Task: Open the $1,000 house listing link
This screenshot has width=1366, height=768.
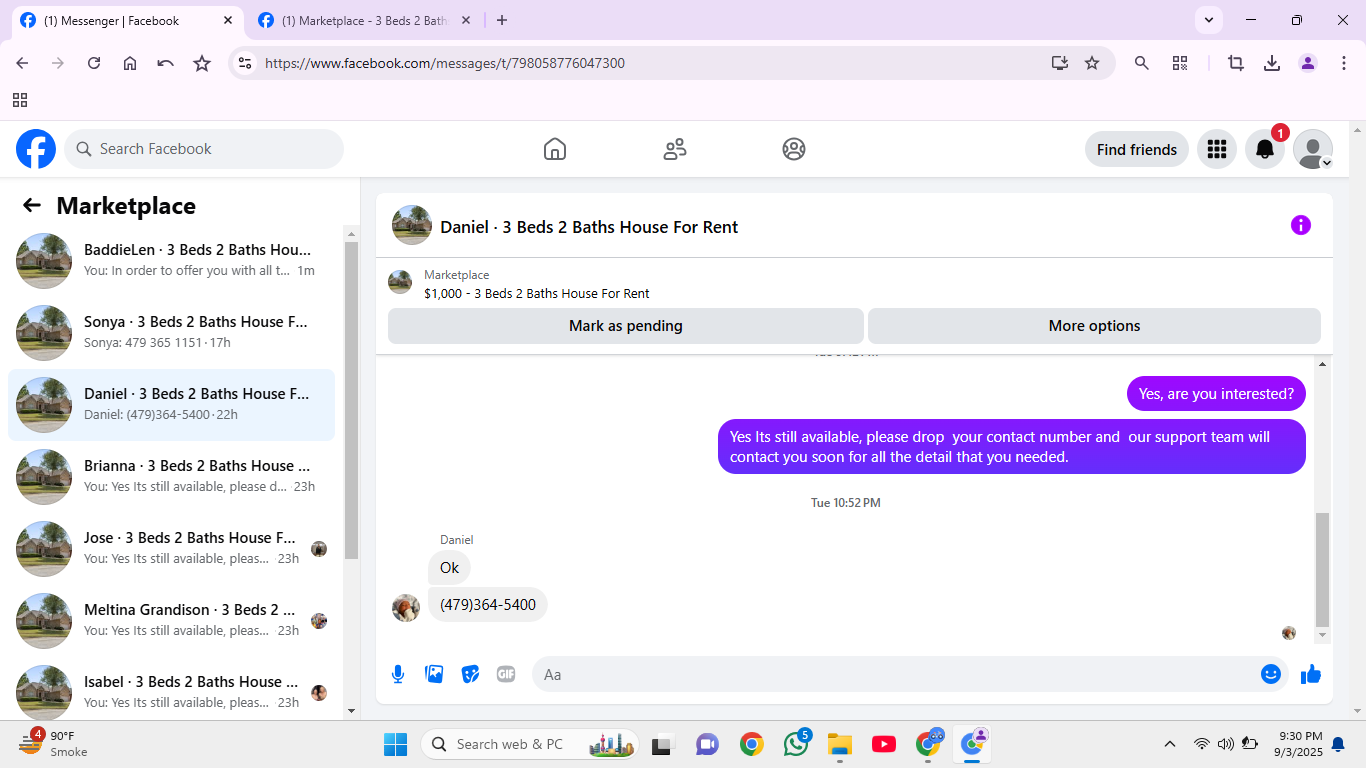Action: pos(537,294)
